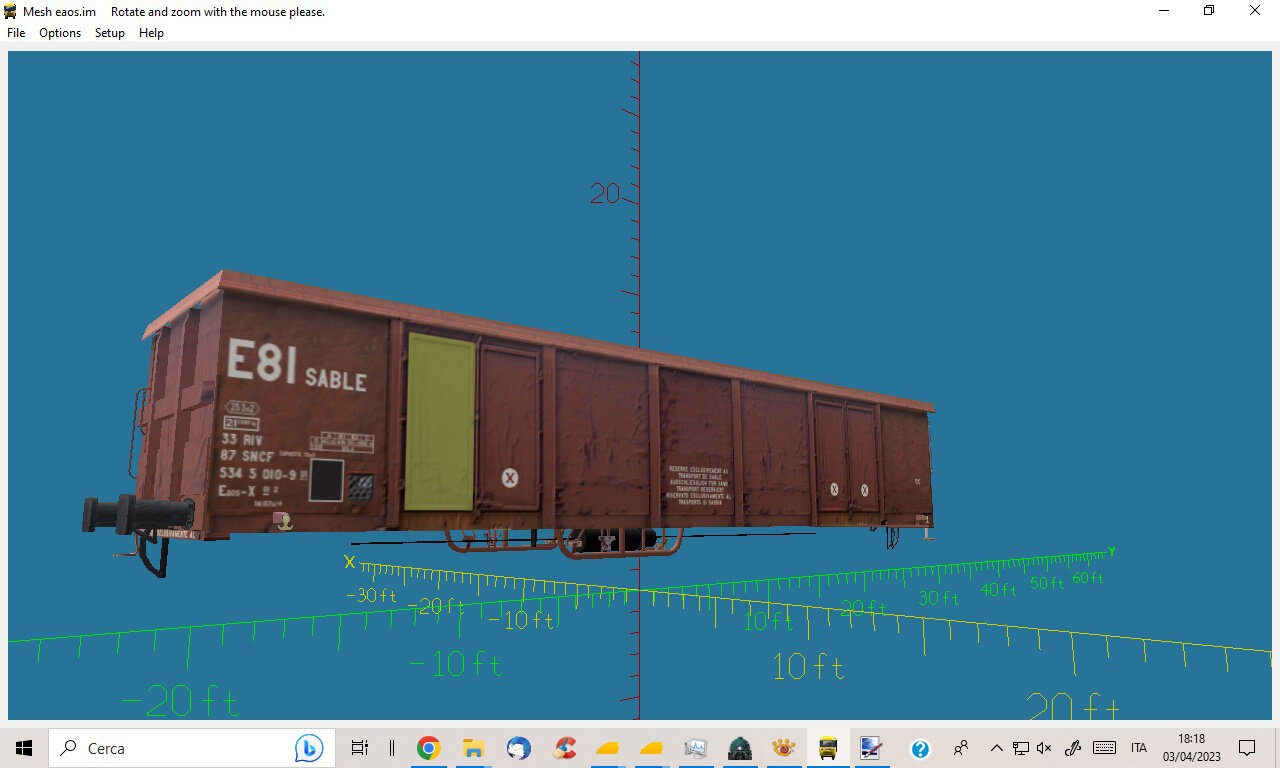This screenshot has height=768, width=1280.
Task: Open File Explorer from the taskbar
Action: [x=473, y=748]
